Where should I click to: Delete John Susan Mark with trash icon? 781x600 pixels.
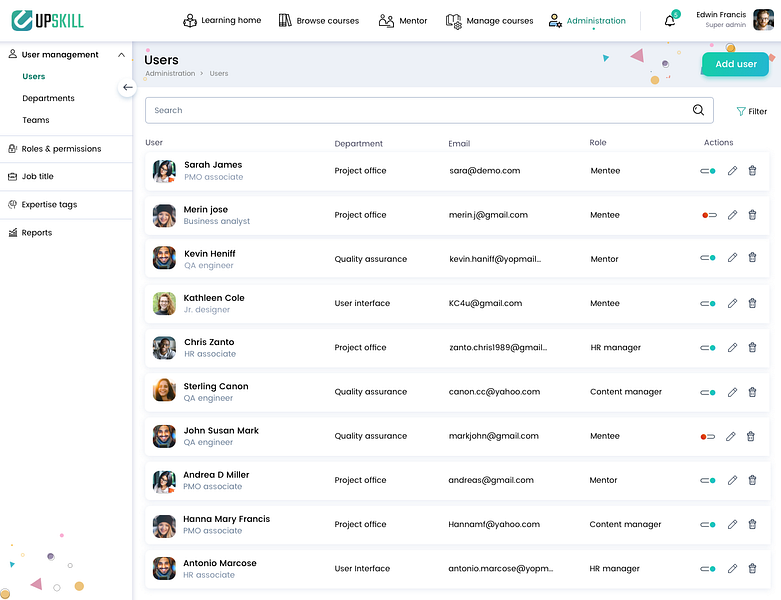click(x=751, y=437)
